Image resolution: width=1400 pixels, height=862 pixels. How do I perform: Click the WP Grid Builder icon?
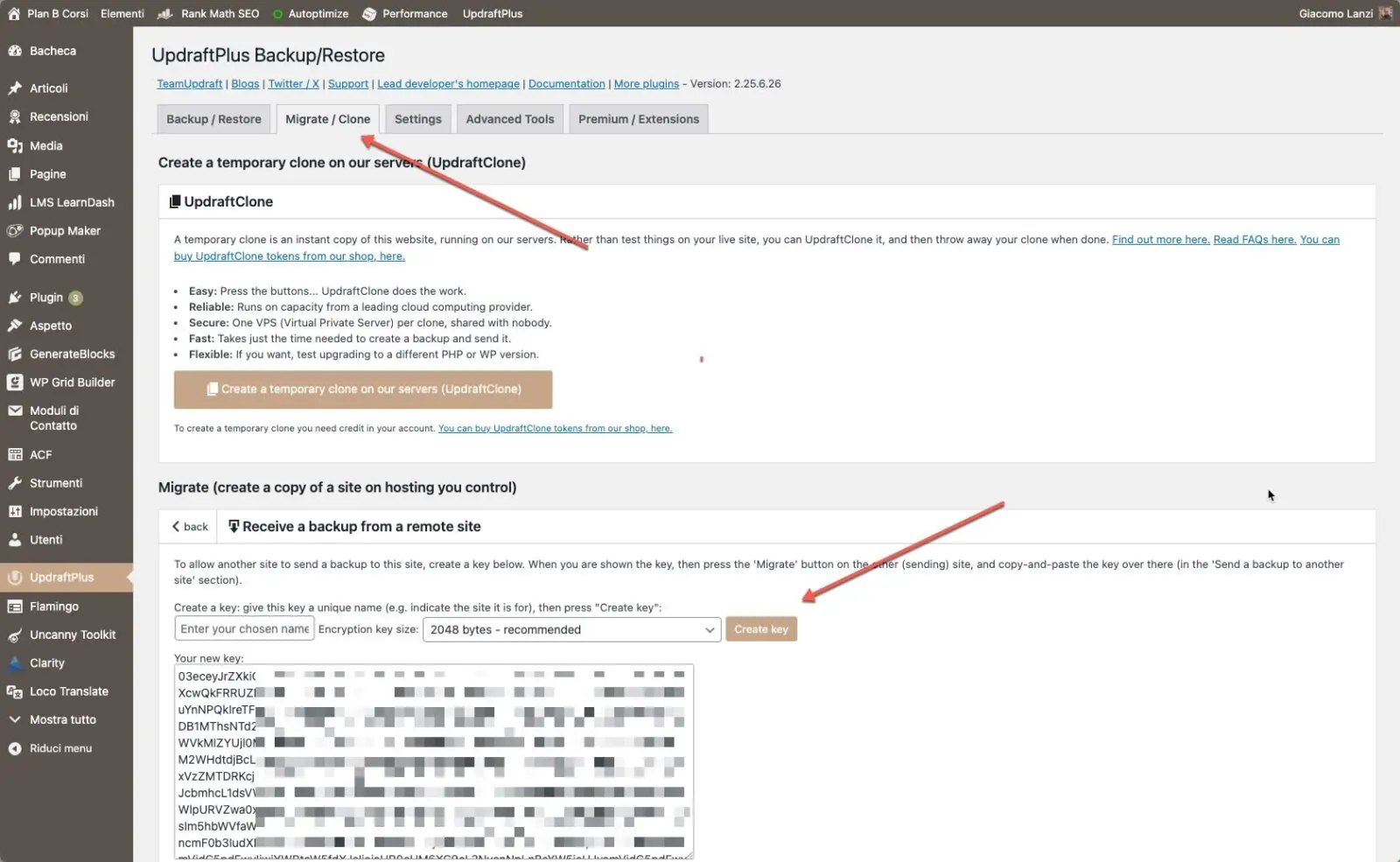pyautogui.click(x=15, y=382)
